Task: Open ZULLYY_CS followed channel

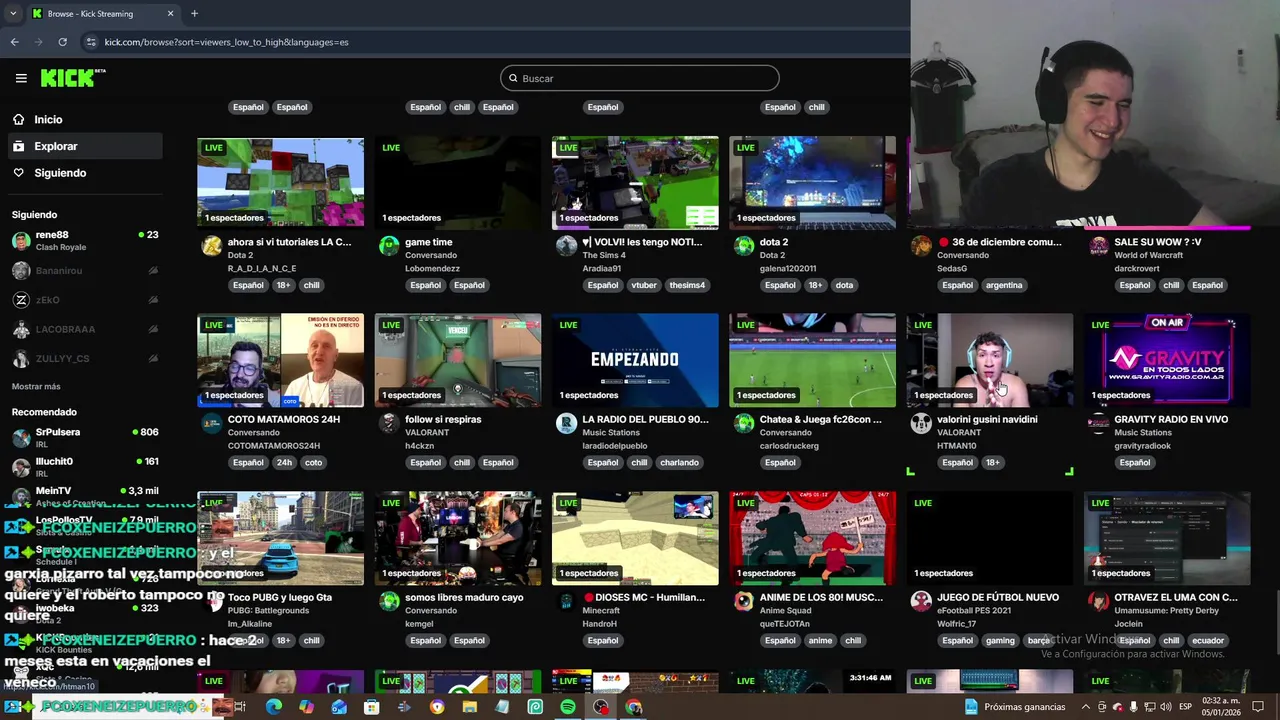Action: 86,359
